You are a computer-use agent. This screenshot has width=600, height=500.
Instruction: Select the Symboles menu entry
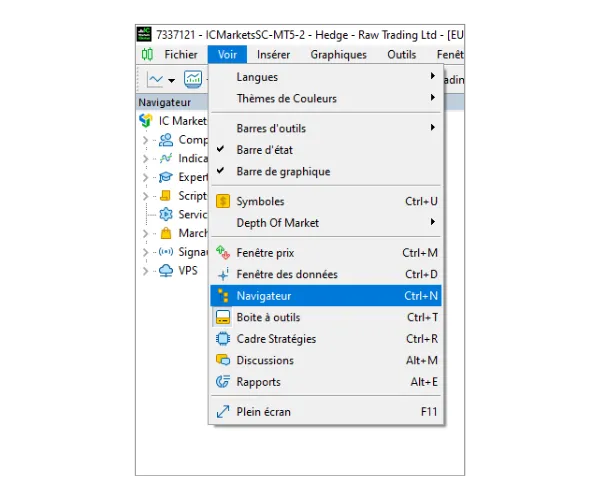pos(326,201)
